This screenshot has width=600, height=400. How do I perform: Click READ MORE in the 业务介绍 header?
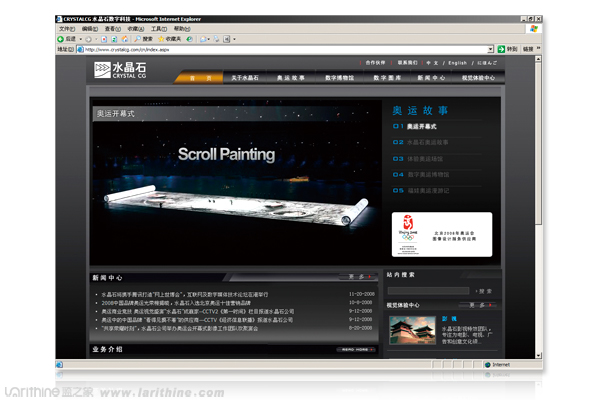pyautogui.click(x=356, y=349)
